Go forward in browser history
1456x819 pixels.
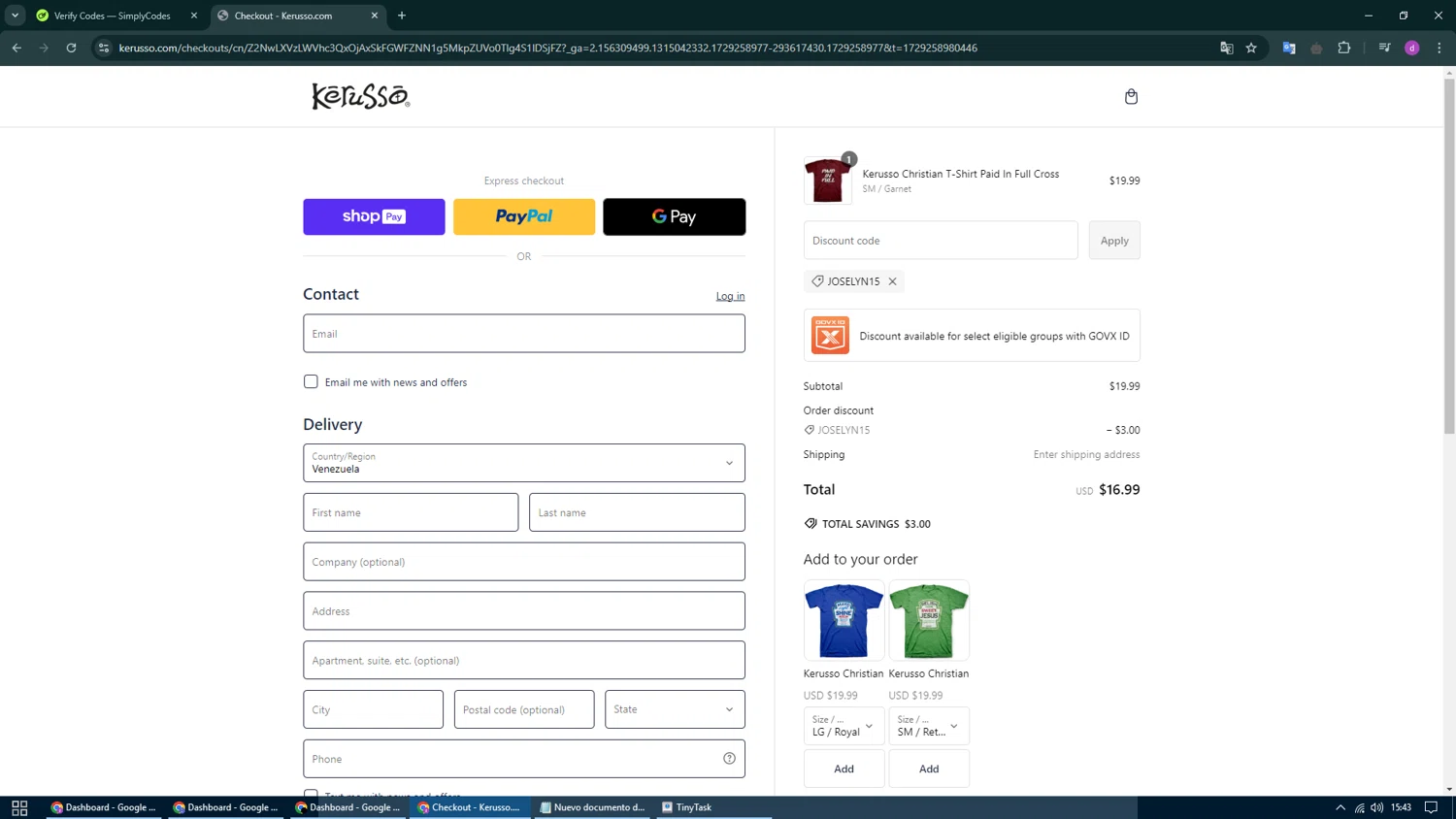click(x=44, y=48)
